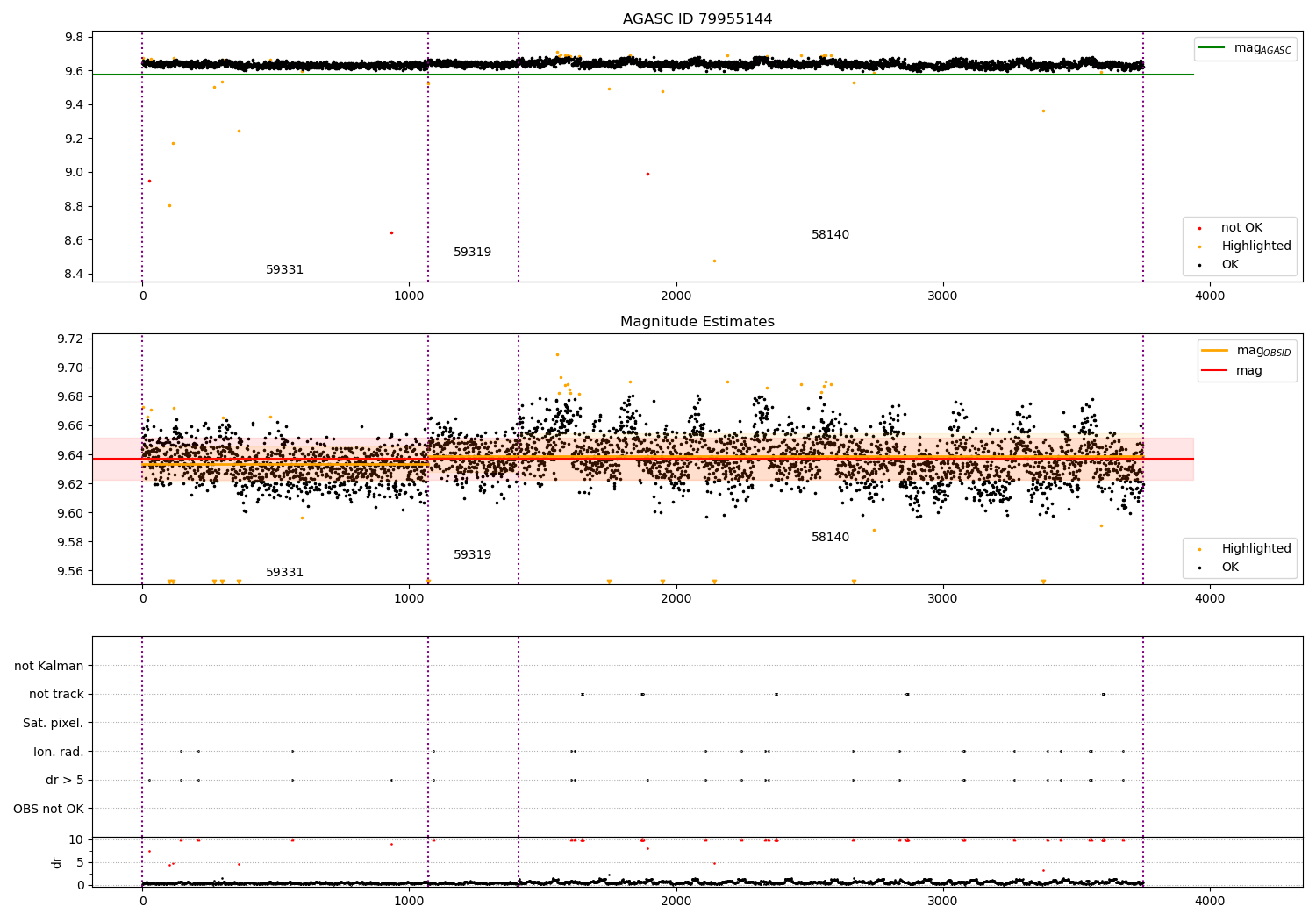Click the 10 tick on the dr axis
Image resolution: width=1316 pixels, height=921 pixels.
point(76,840)
